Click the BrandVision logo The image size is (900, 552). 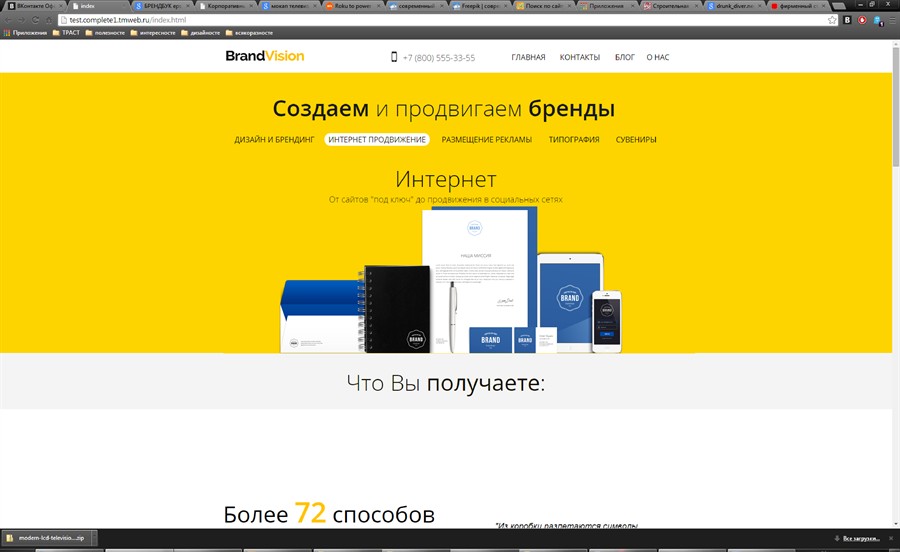pyautogui.click(x=264, y=56)
